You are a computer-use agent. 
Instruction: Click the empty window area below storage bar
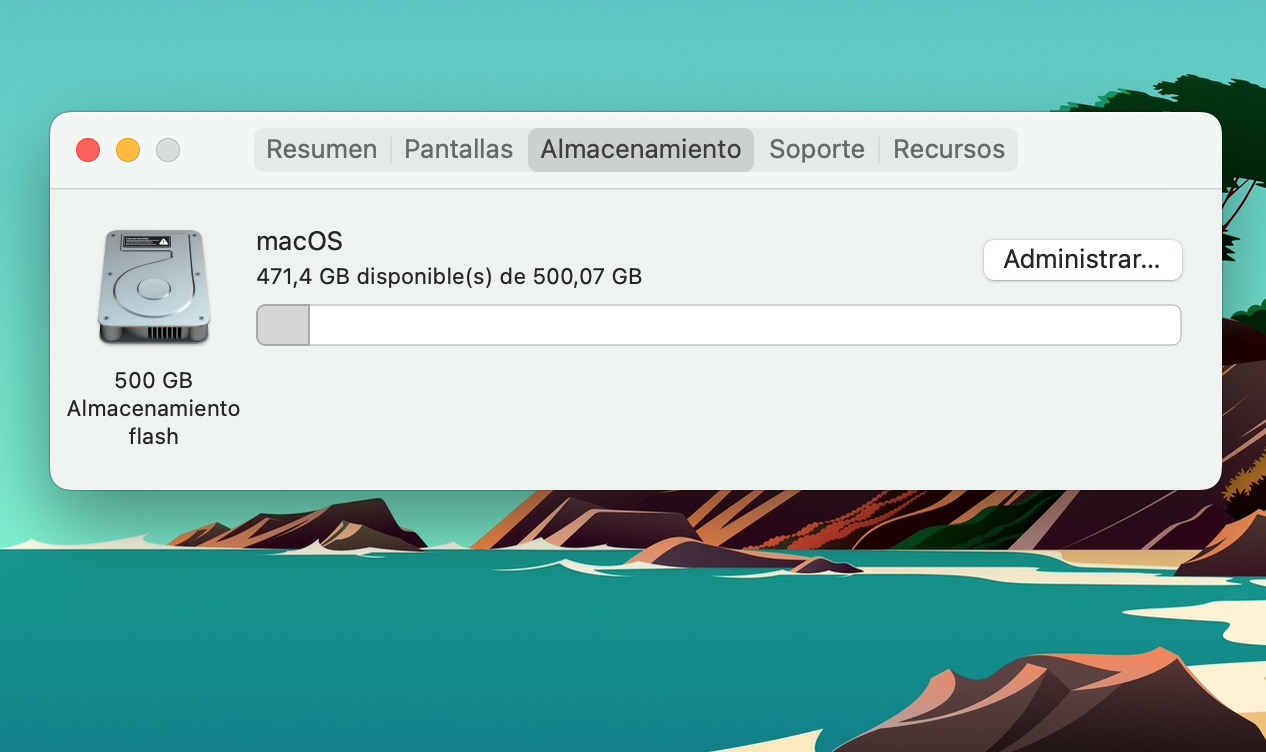pos(700,420)
